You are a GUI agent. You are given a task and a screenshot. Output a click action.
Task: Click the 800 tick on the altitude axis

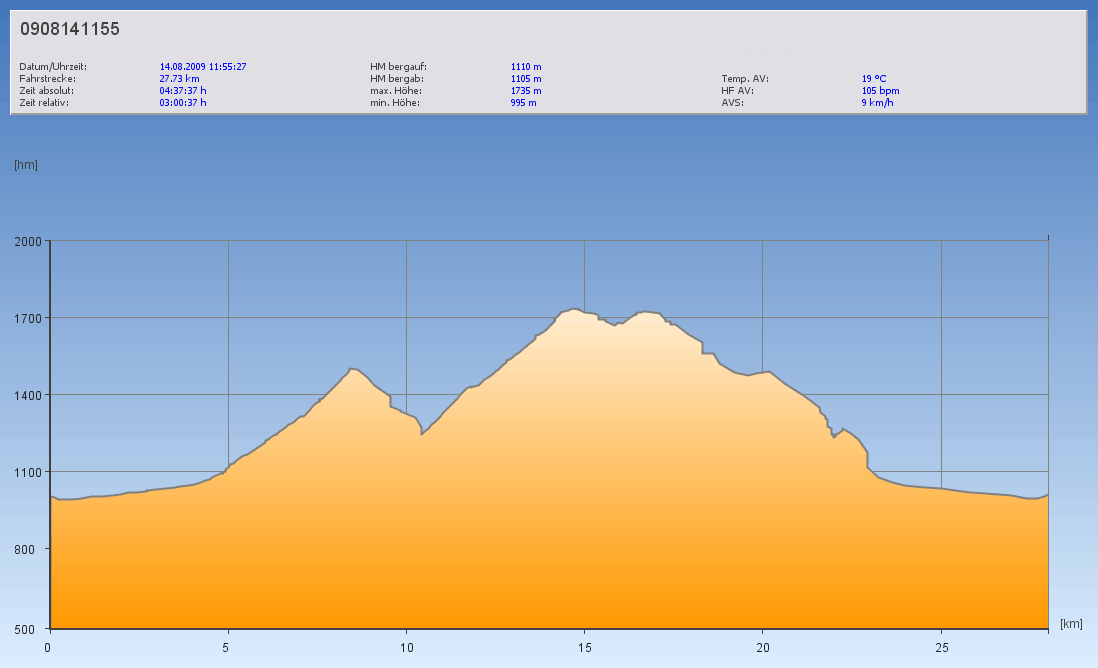pyautogui.click(x=30, y=550)
